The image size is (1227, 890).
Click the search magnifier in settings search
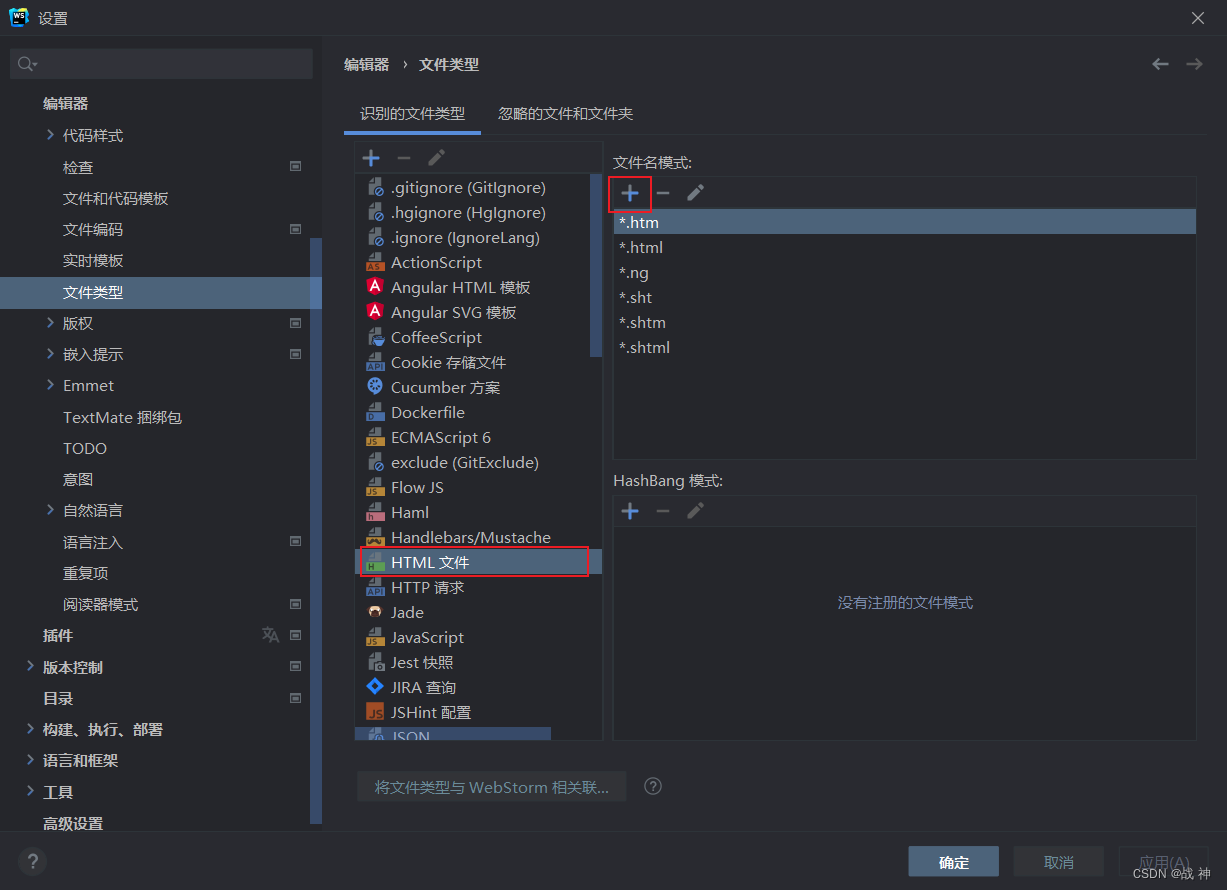point(26,63)
